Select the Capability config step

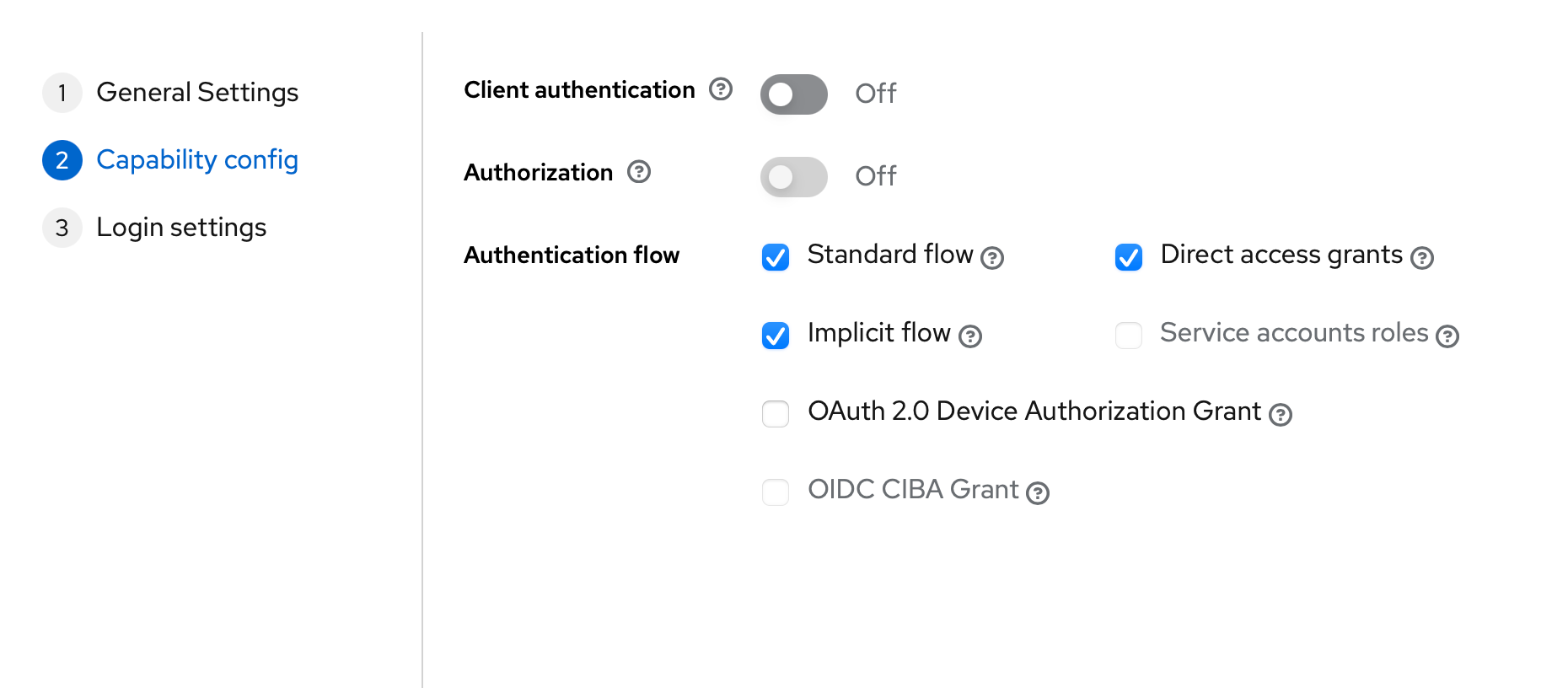[197, 160]
